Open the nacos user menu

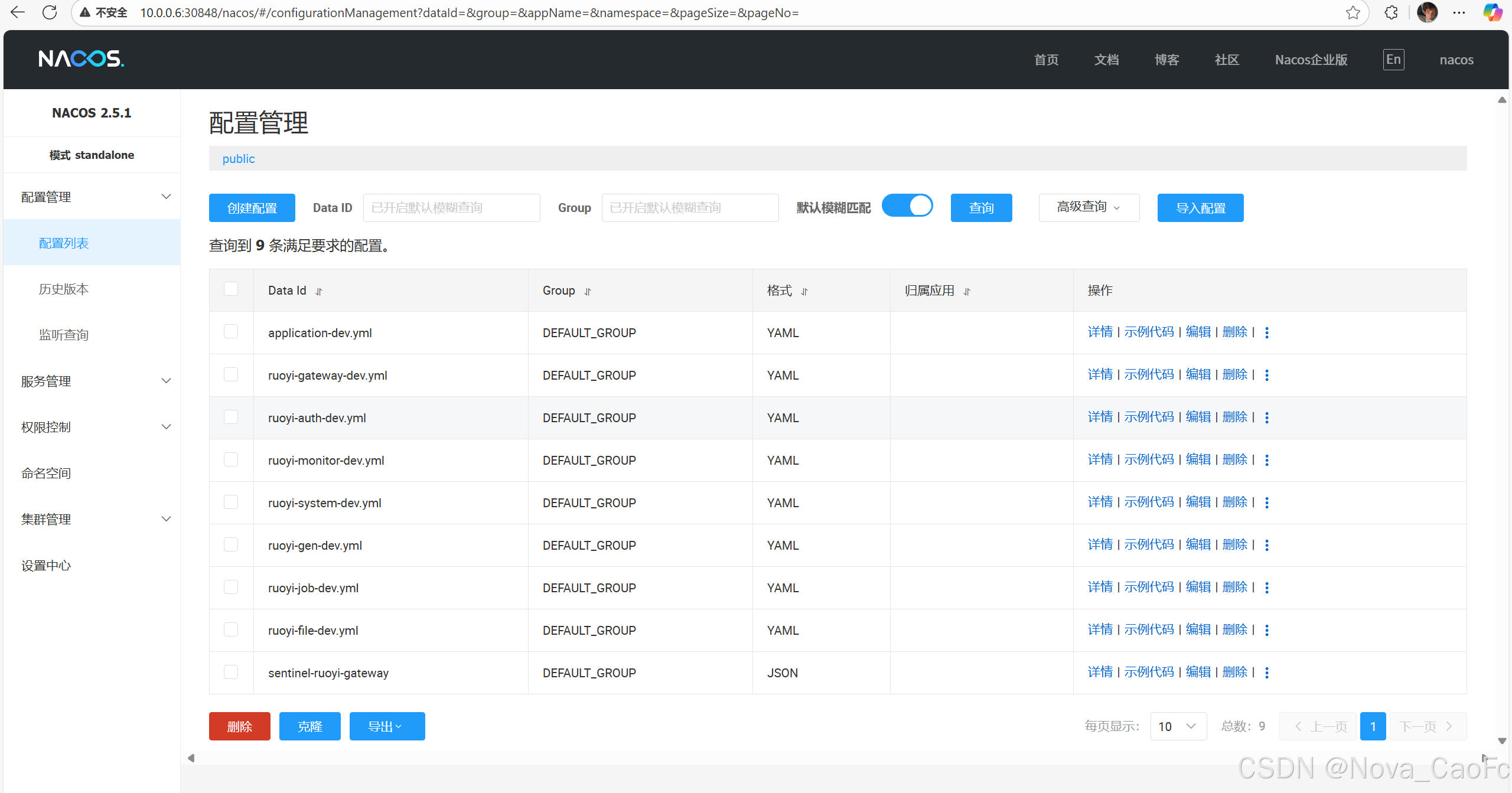[x=1456, y=60]
